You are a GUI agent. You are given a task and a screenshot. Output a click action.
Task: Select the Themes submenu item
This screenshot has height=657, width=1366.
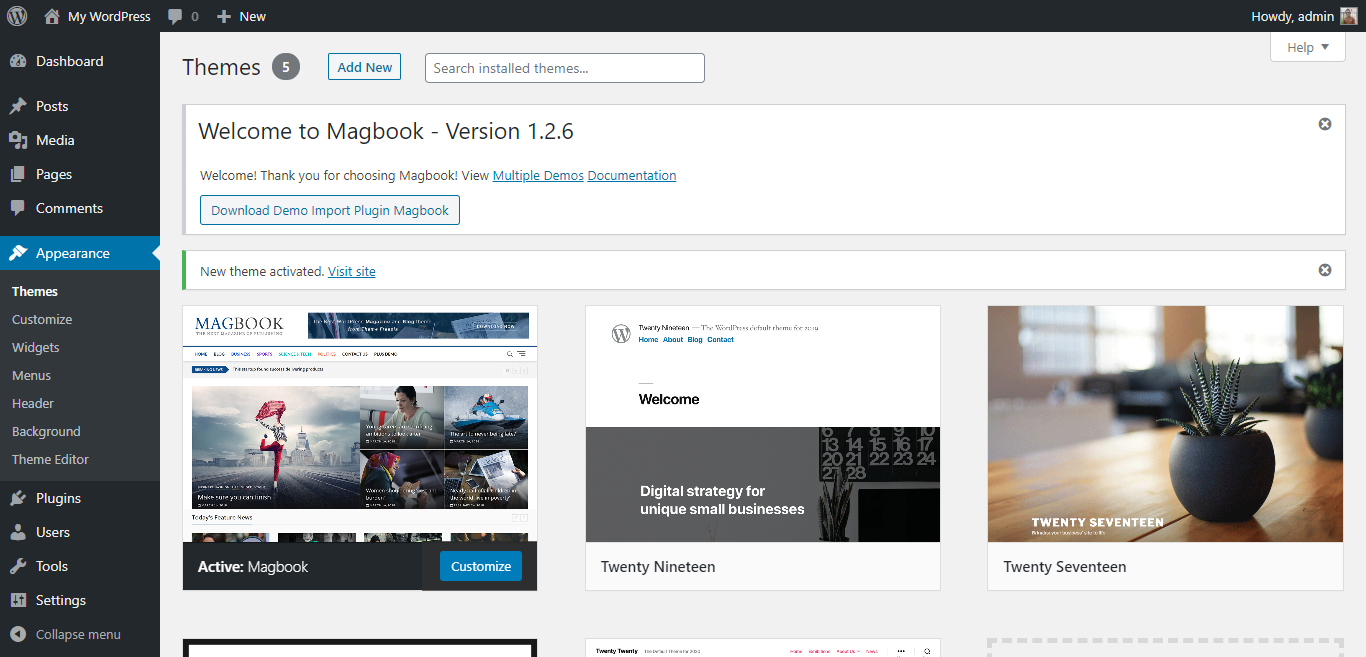click(35, 291)
